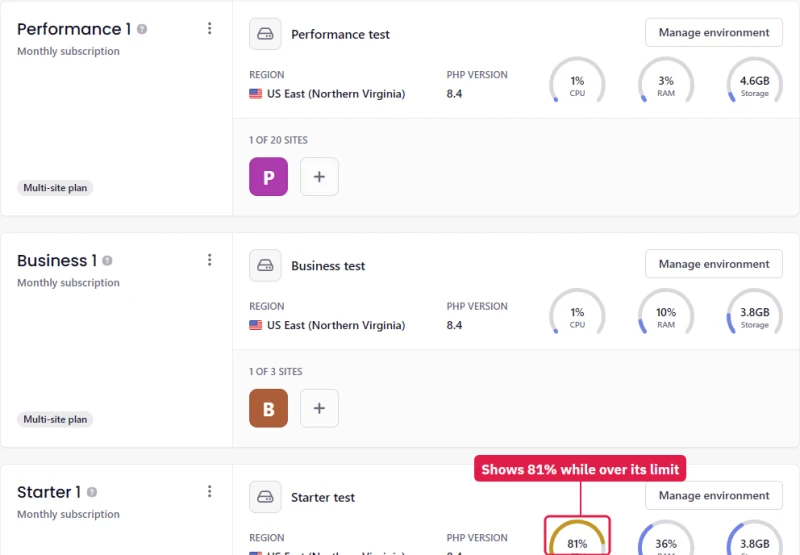Add a site to Performance test environment
Viewport: 800px width, 555px height.
[x=319, y=176]
